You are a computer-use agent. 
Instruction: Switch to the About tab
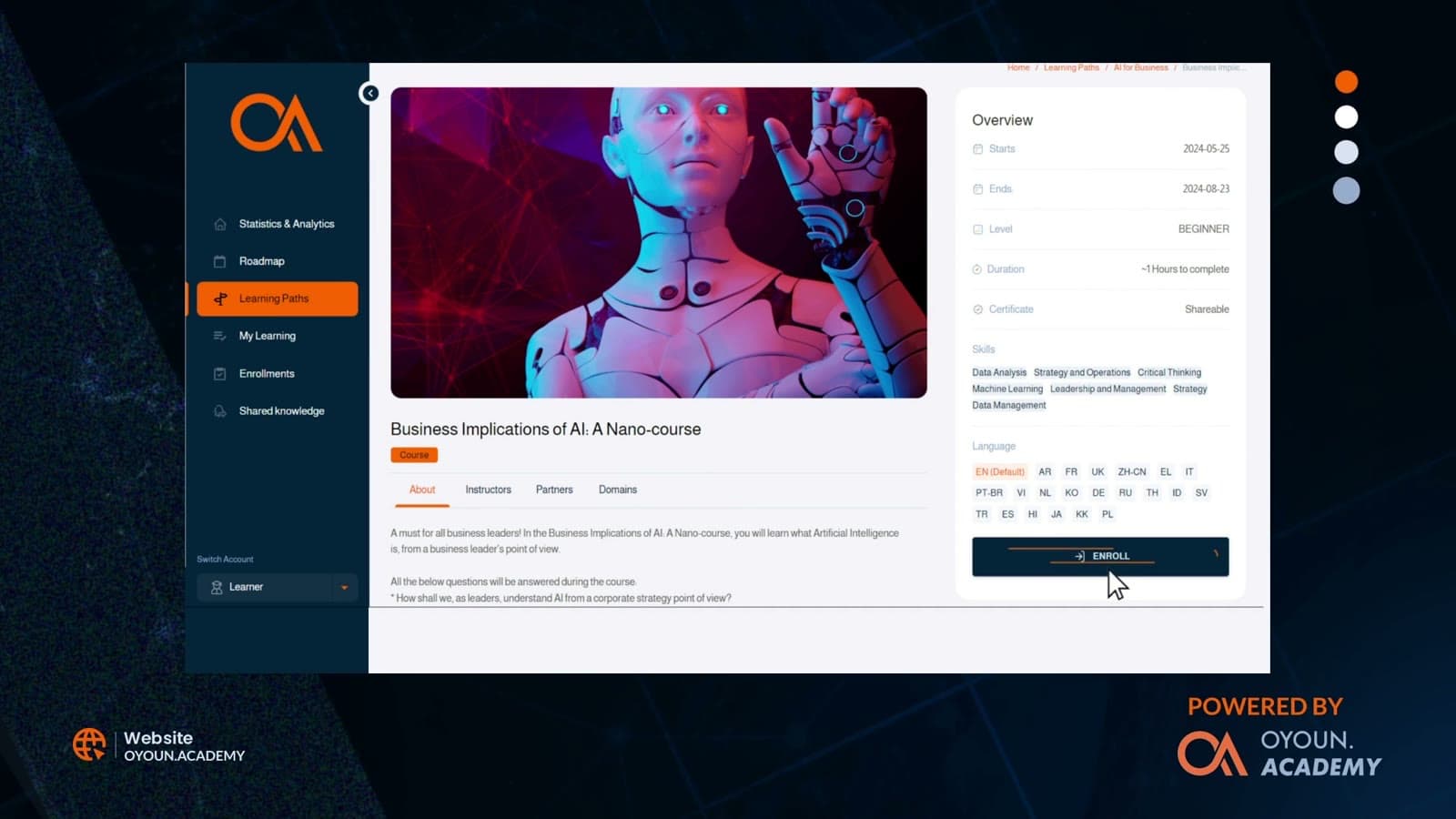[x=422, y=490]
